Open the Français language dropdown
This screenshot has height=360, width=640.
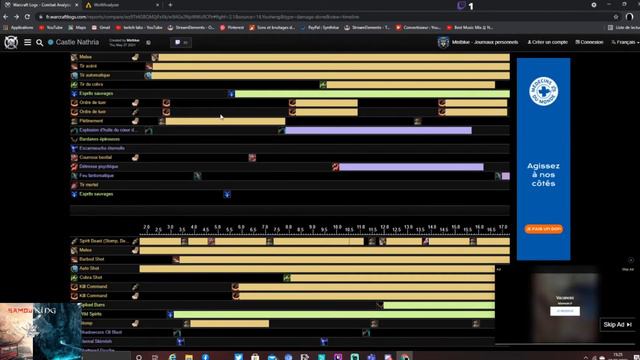click(625, 42)
